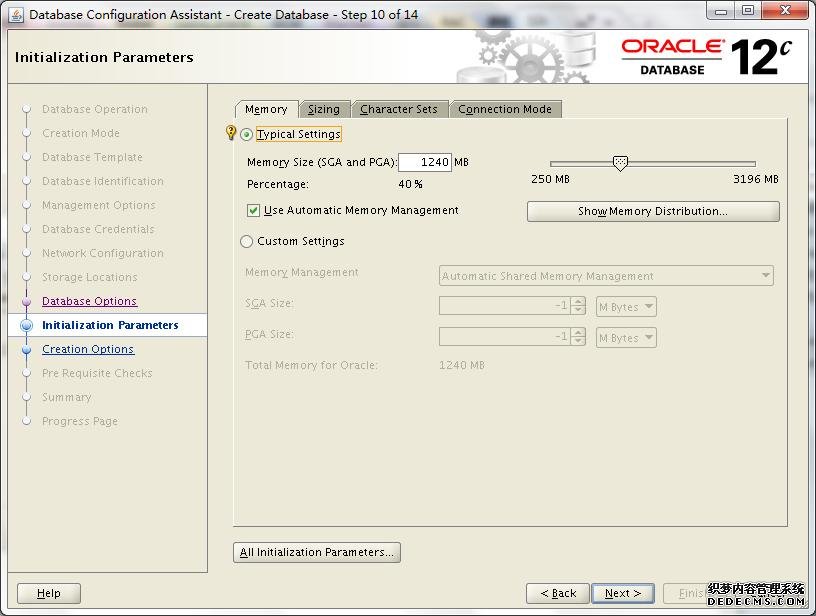Toggle Use Automatic Memory Management checkbox
The height and width of the screenshot is (616, 816).
click(253, 211)
